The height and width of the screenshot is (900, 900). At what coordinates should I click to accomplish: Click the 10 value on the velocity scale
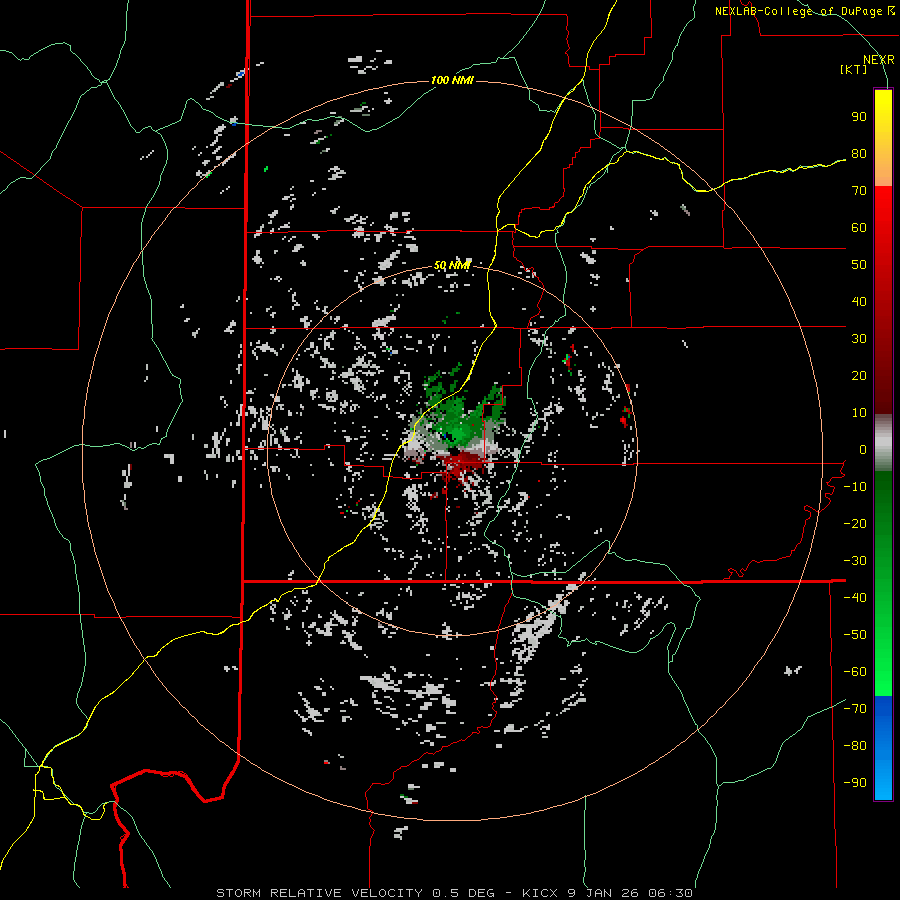pos(859,413)
